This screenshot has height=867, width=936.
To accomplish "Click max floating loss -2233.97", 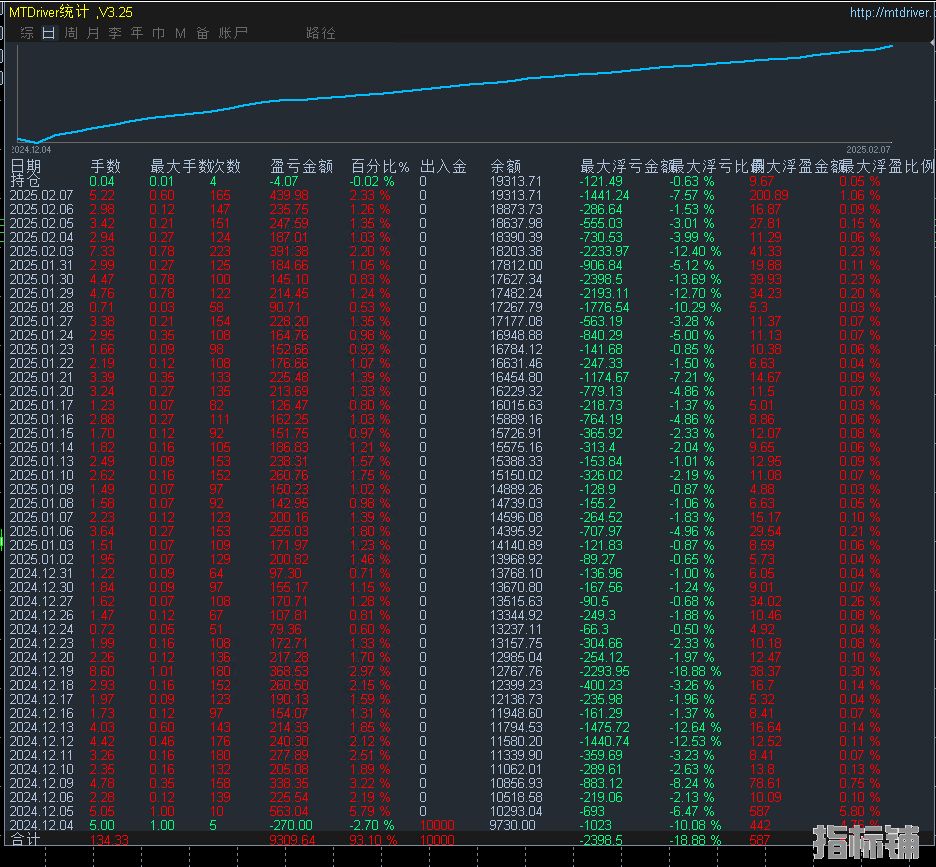I will pyautogui.click(x=605, y=251).
